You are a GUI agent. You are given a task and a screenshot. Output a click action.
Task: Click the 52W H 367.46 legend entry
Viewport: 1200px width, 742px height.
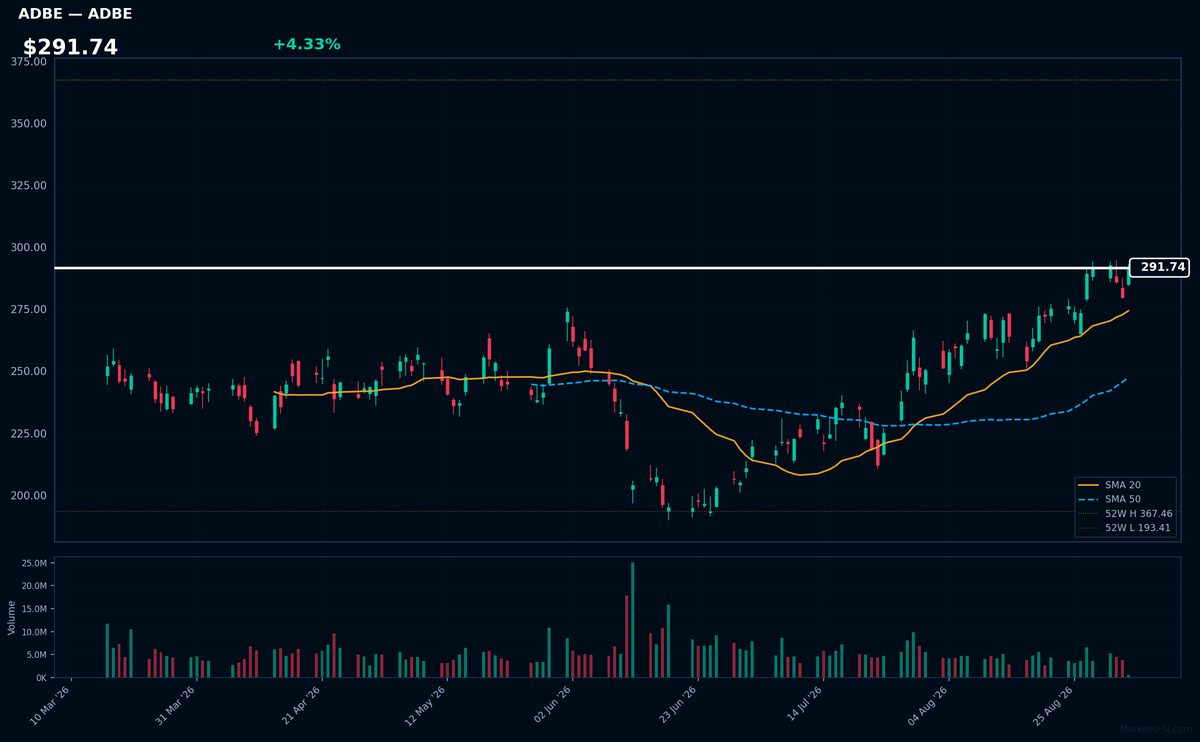click(1125, 513)
